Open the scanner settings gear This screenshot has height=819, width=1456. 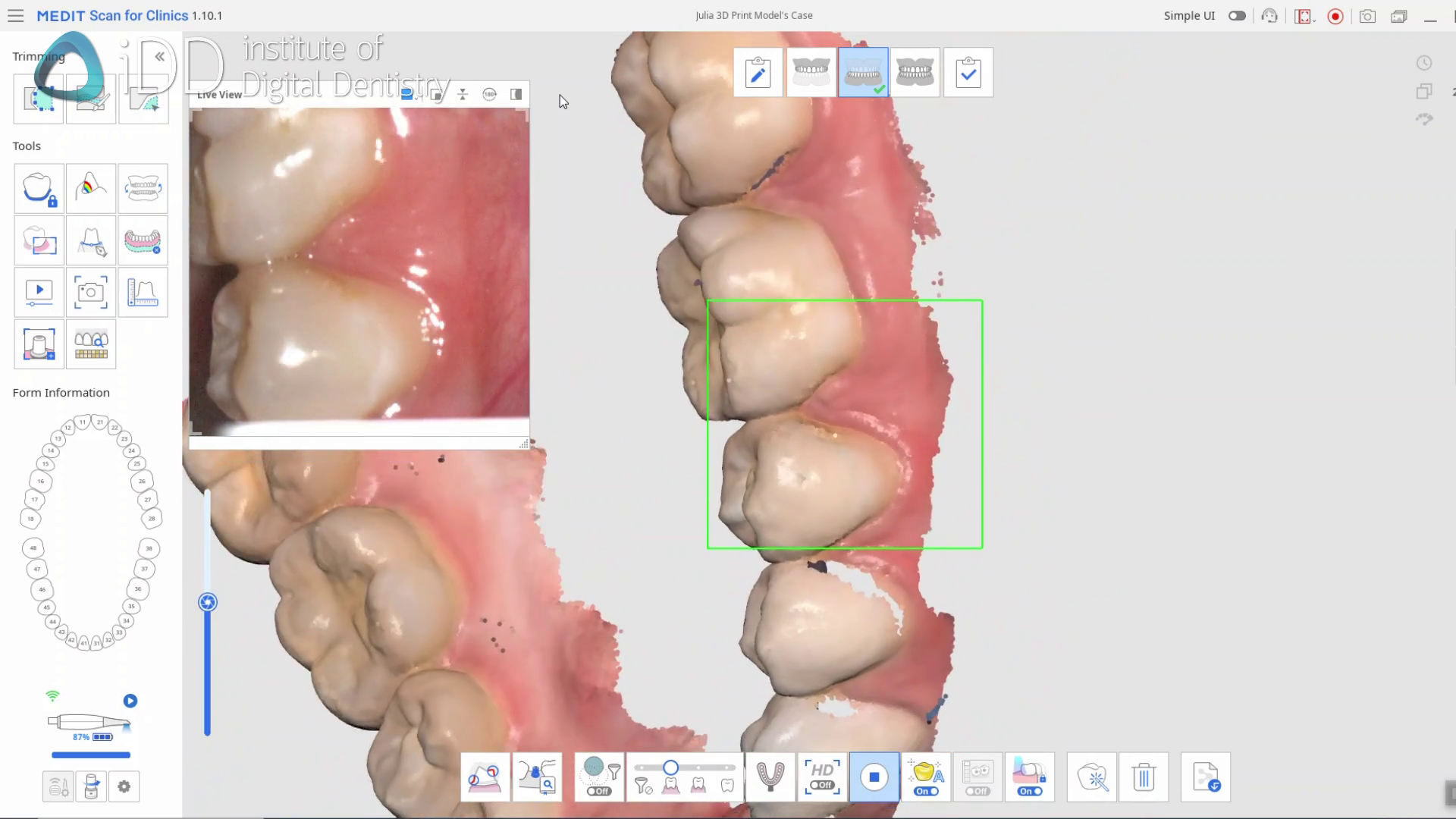pos(124,786)
